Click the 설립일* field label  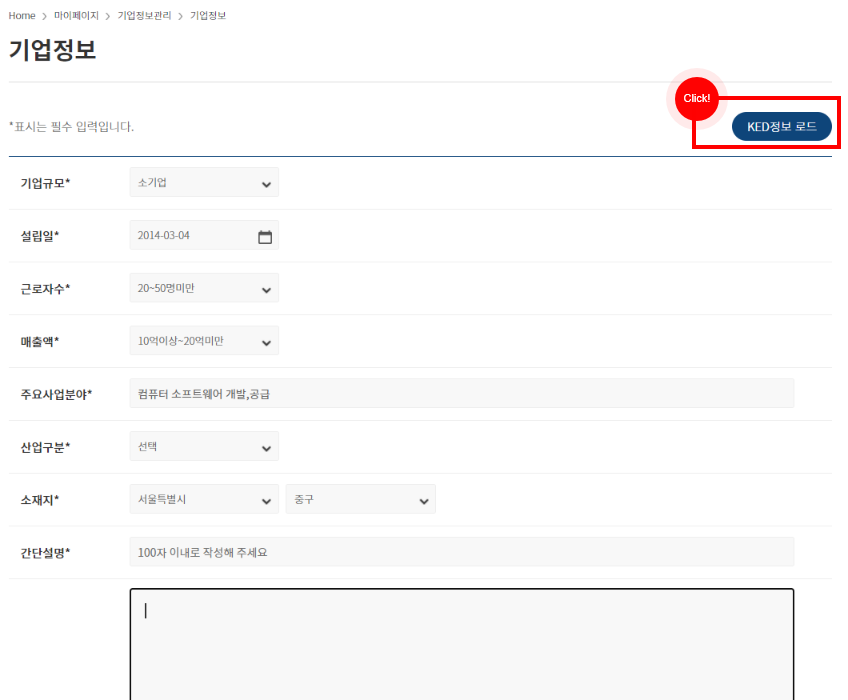[40, 236]
